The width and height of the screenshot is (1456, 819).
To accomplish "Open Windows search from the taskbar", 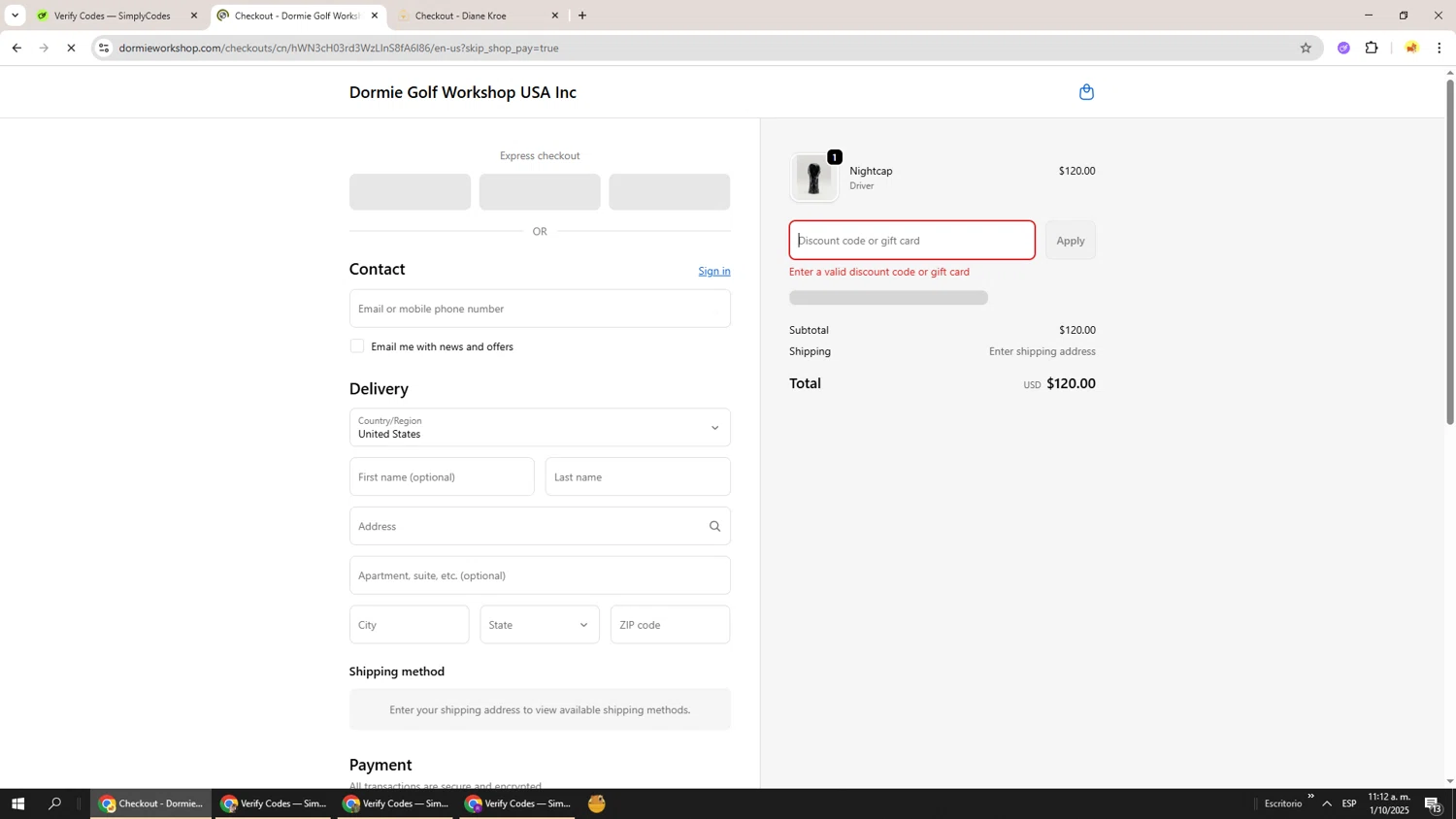I will pos(54,803).
